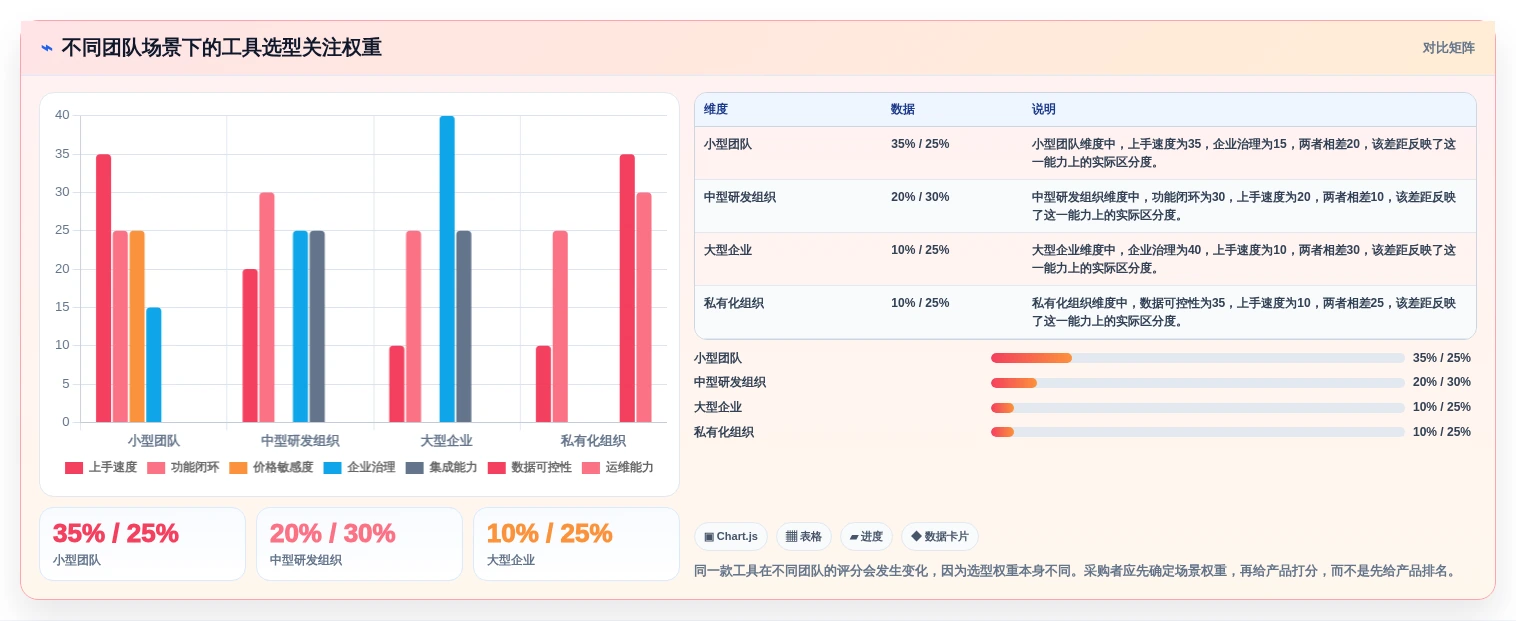Click the 数据 column header
Viewport: 1516px width, 621px height.
point(903,110)
